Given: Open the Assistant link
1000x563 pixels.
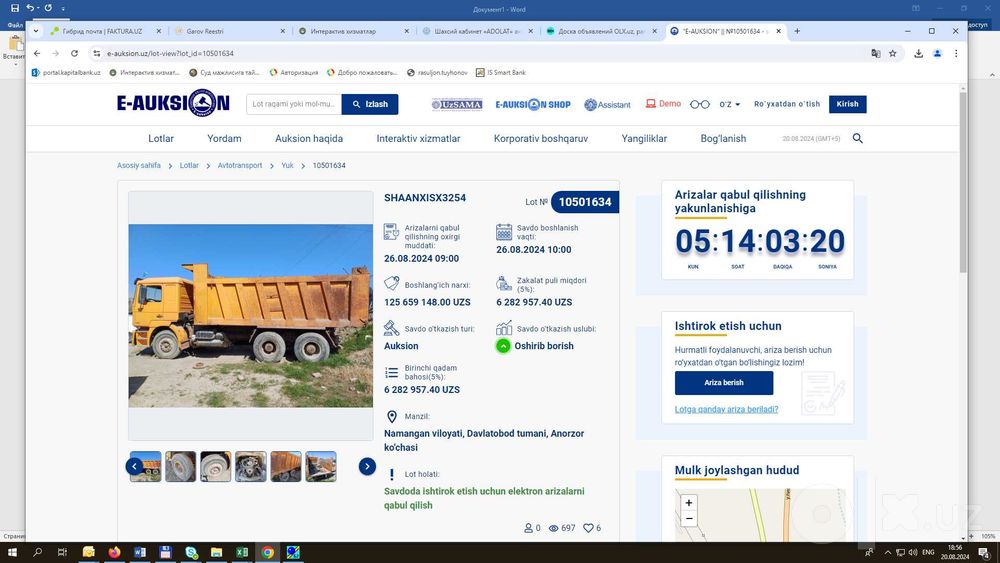Looking at the screenshot, I should tap(607, 105).
